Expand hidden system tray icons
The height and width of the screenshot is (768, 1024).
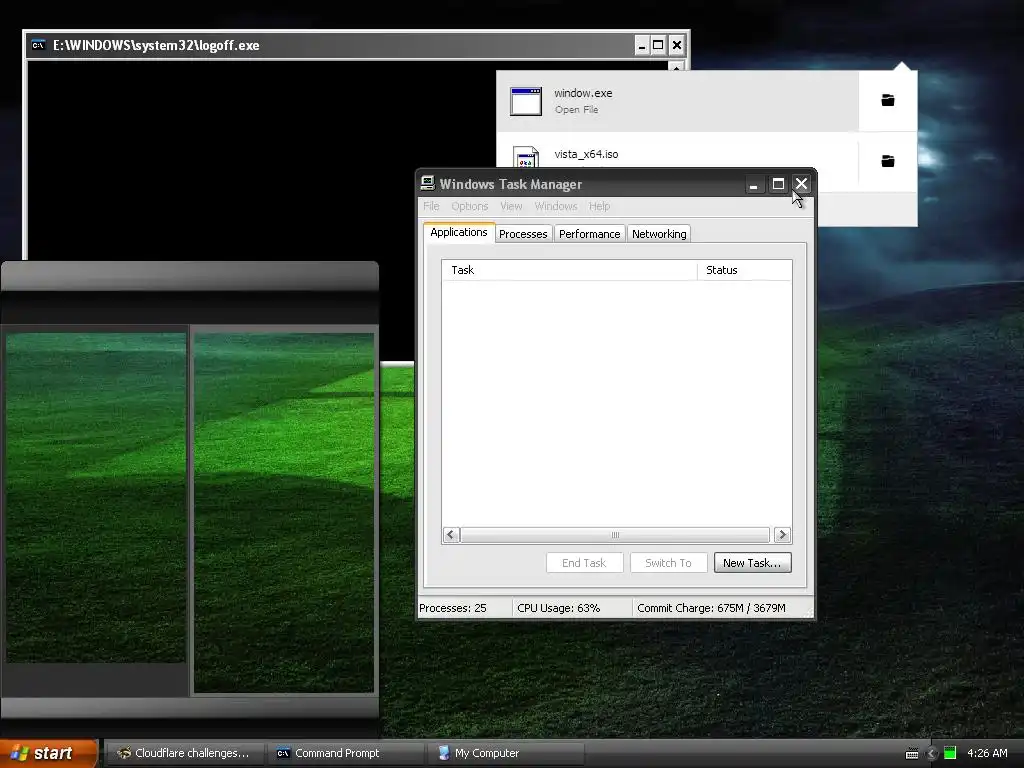(x=932, y=754)
